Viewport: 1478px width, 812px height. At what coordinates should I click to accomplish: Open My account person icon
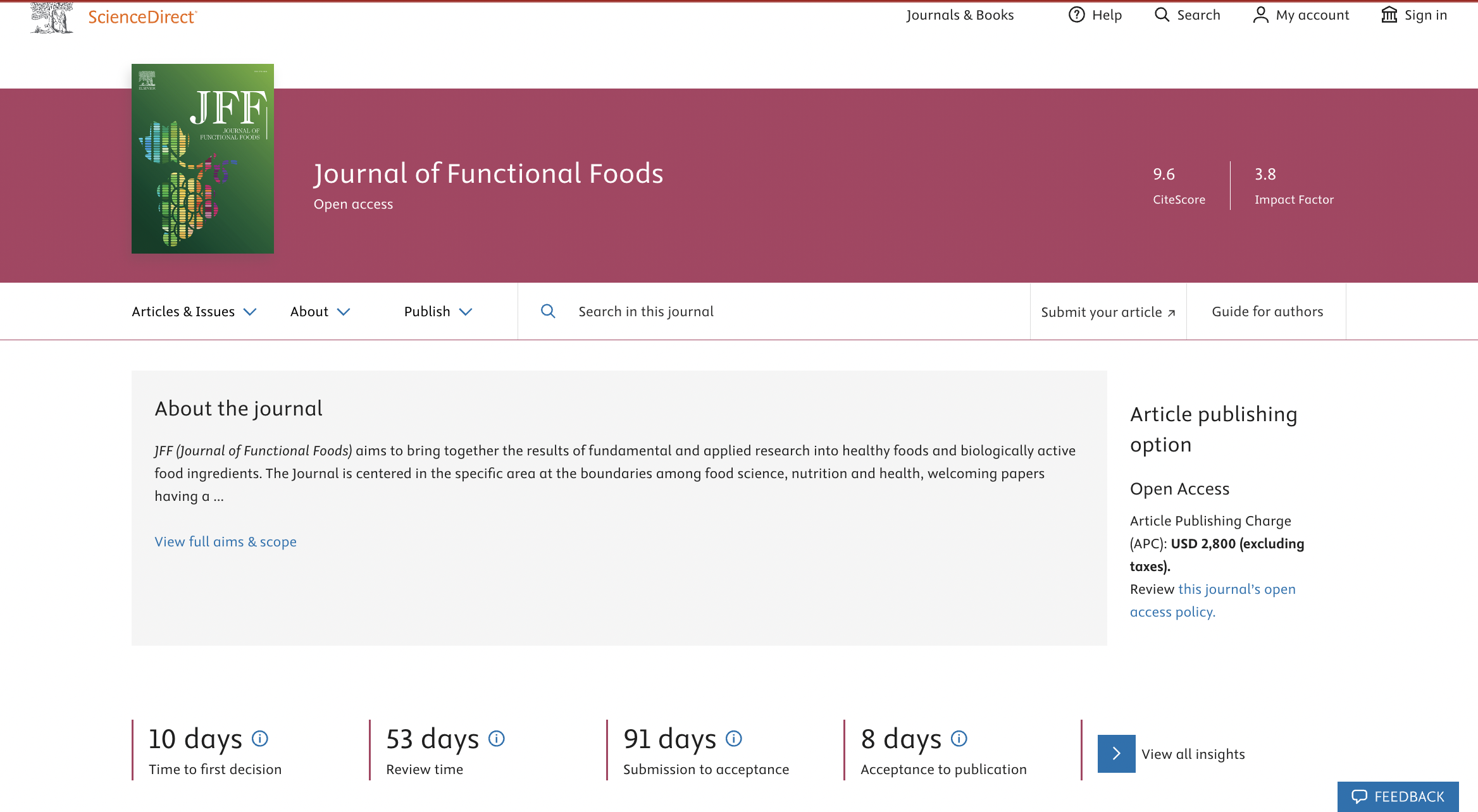[x=1260, y=15]
